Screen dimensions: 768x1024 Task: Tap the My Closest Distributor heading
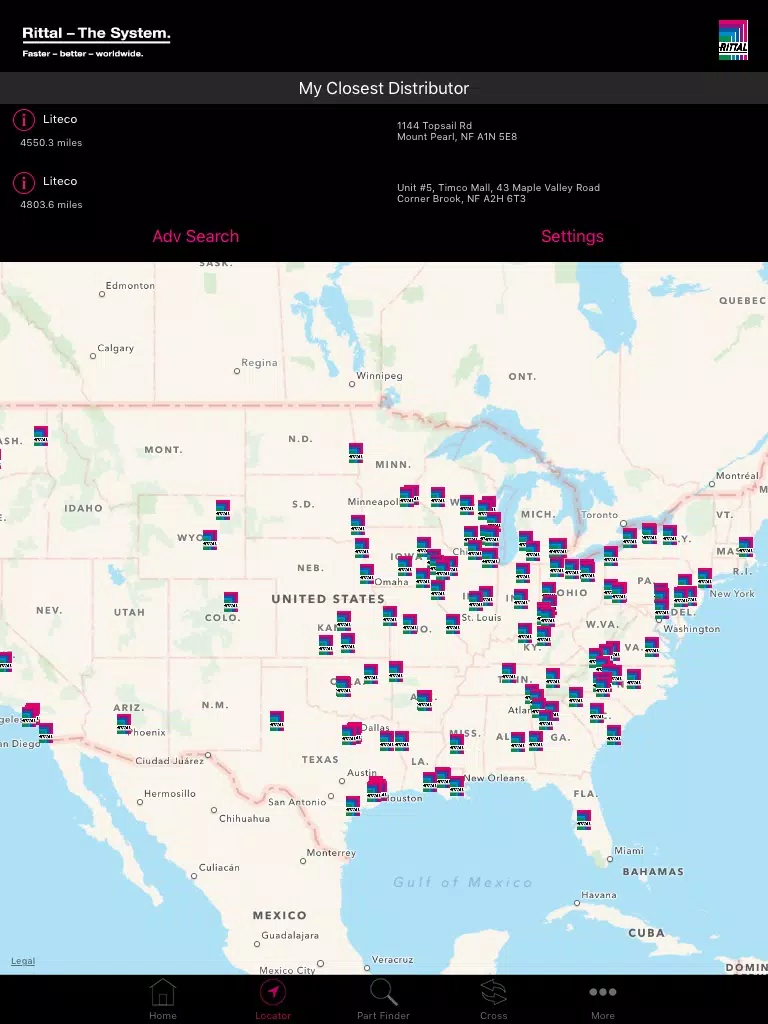tap(384, 88)
